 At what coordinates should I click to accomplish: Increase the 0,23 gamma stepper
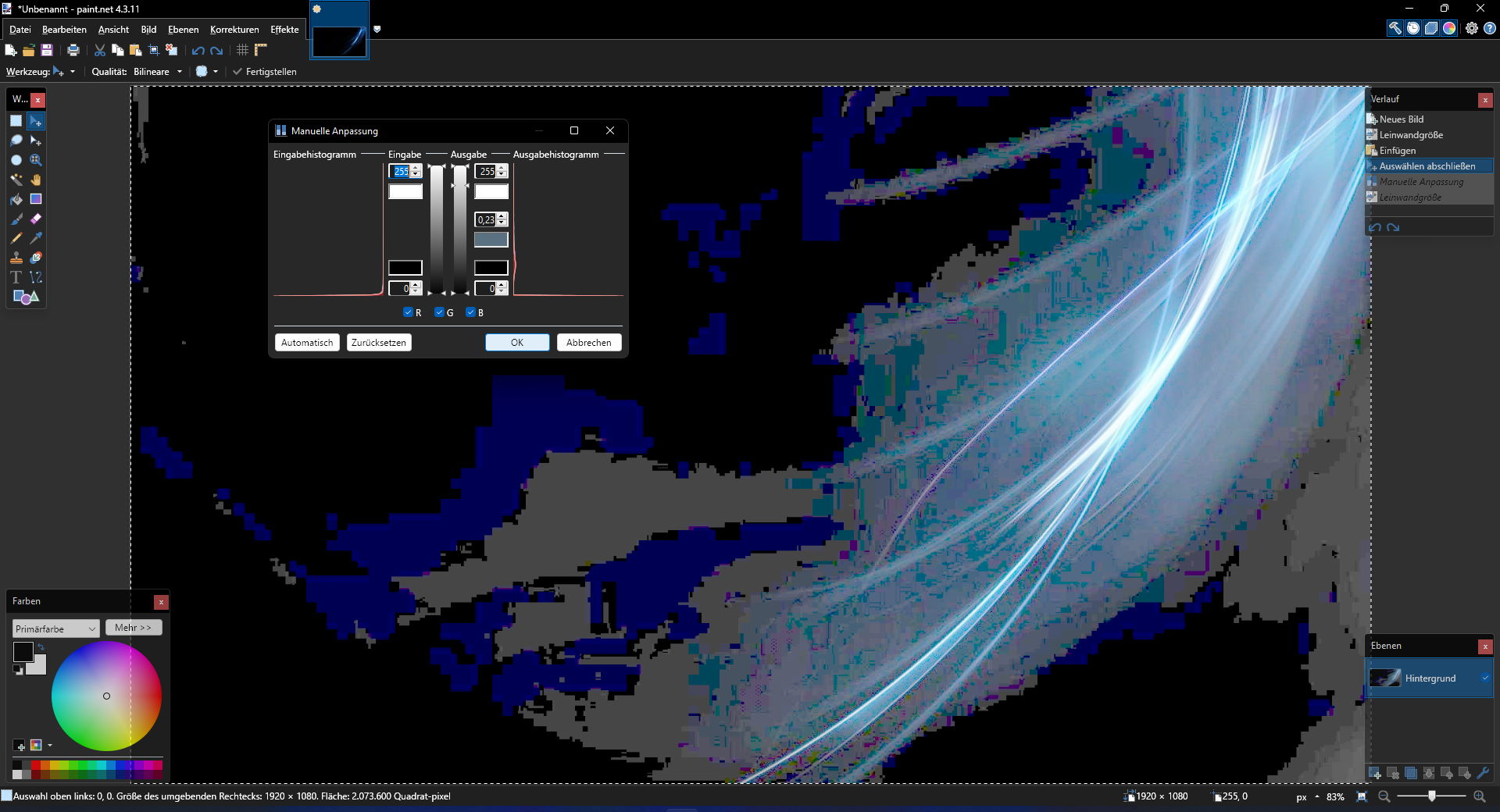[502, 216]
